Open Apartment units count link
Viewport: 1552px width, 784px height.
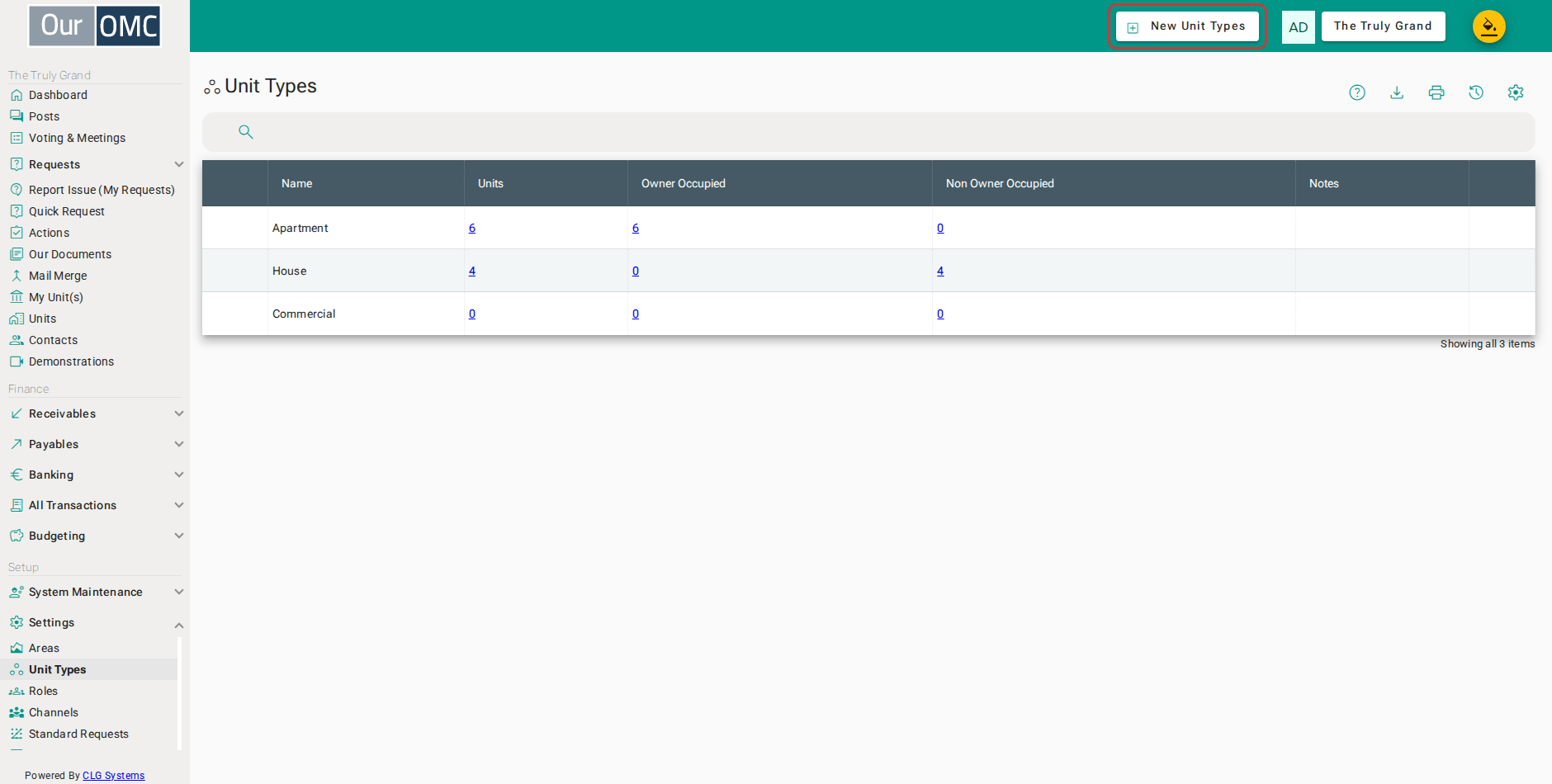click(x=472, y=228)
